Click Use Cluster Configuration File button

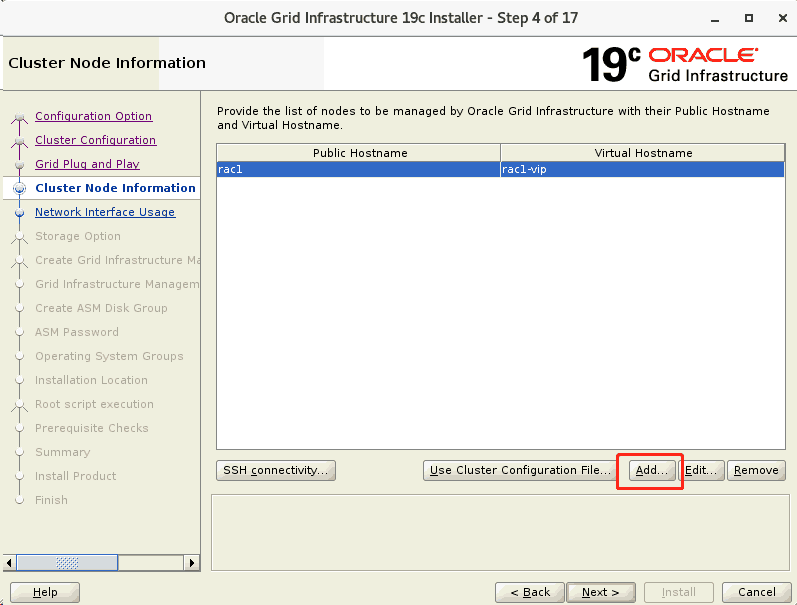(x=520, y=470)
